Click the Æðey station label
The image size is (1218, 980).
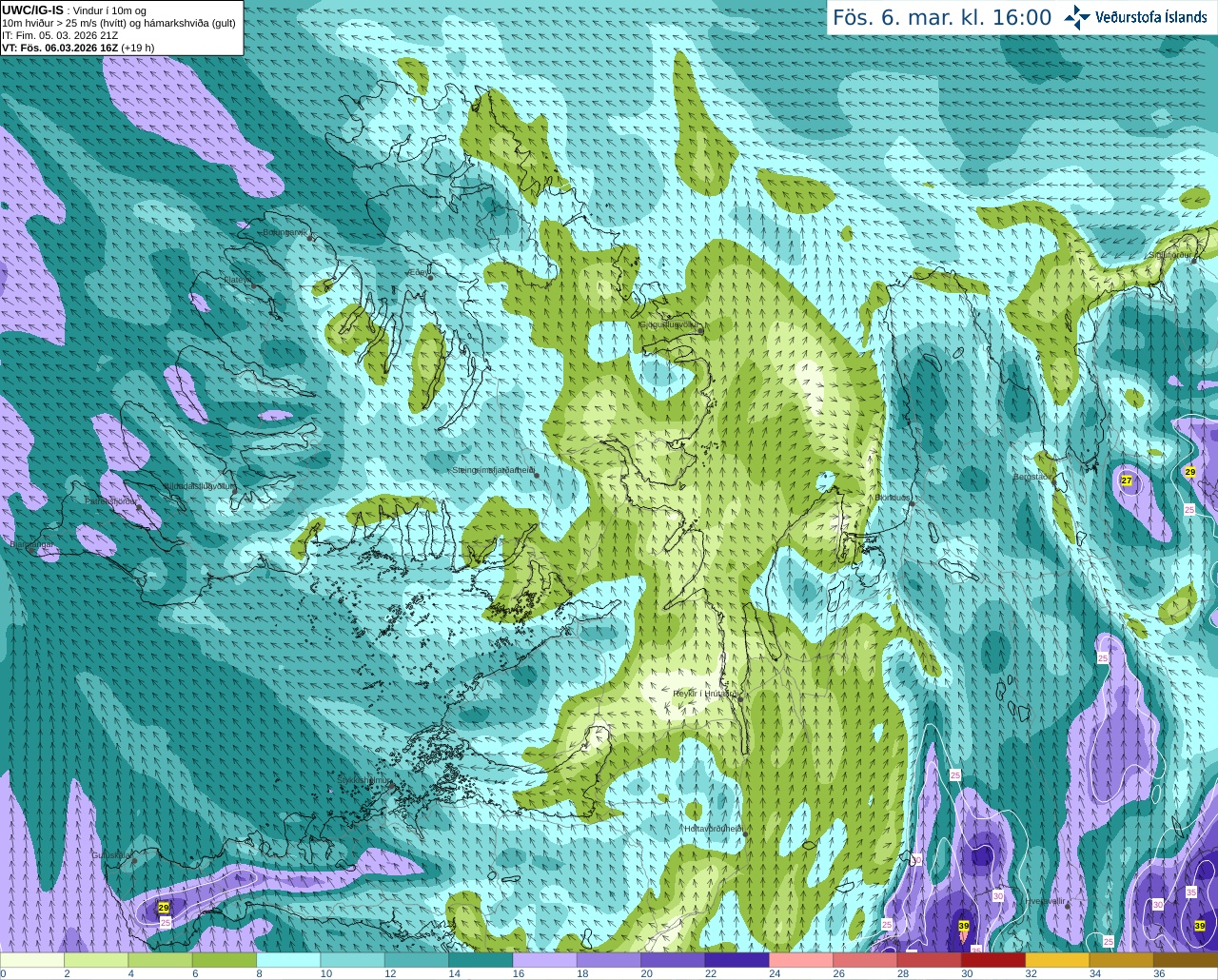[x=419, y=273]
